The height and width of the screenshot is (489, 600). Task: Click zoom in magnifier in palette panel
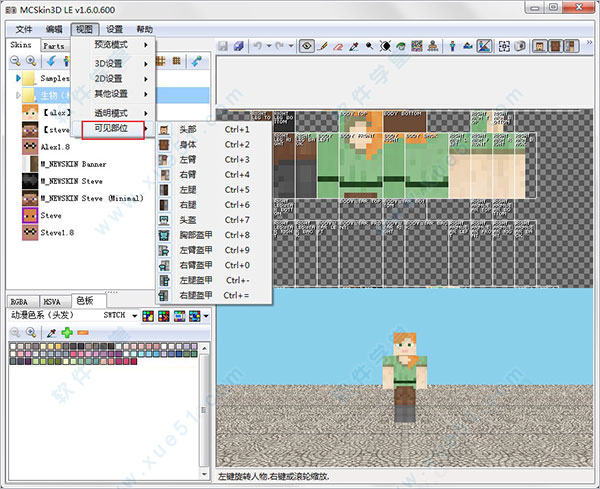click(x=31, y=332)
